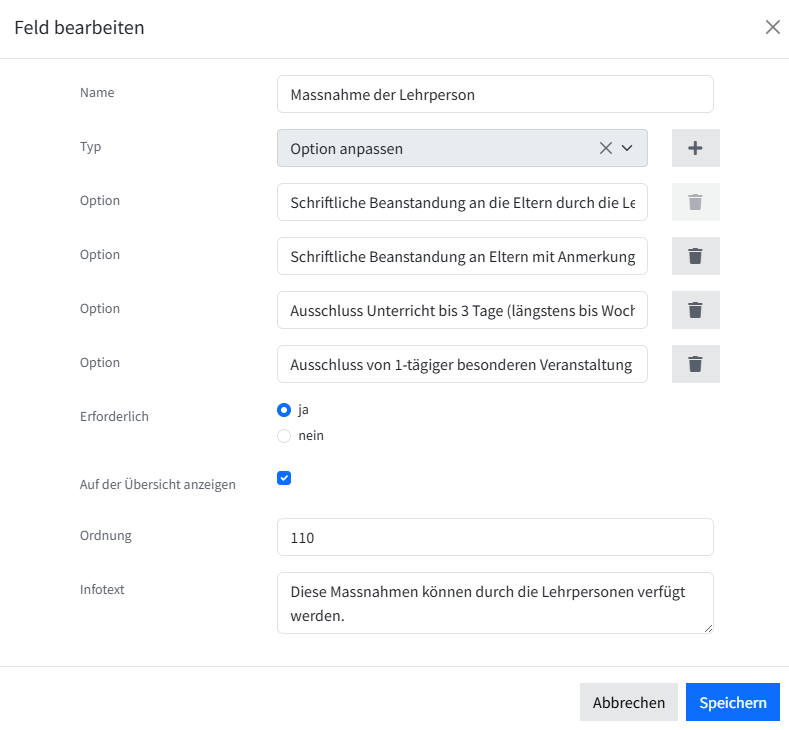Delete the 'Ausschluss Unterricht bis 3 Tage' option
This screenshot has height=730, width=789.
695,310
